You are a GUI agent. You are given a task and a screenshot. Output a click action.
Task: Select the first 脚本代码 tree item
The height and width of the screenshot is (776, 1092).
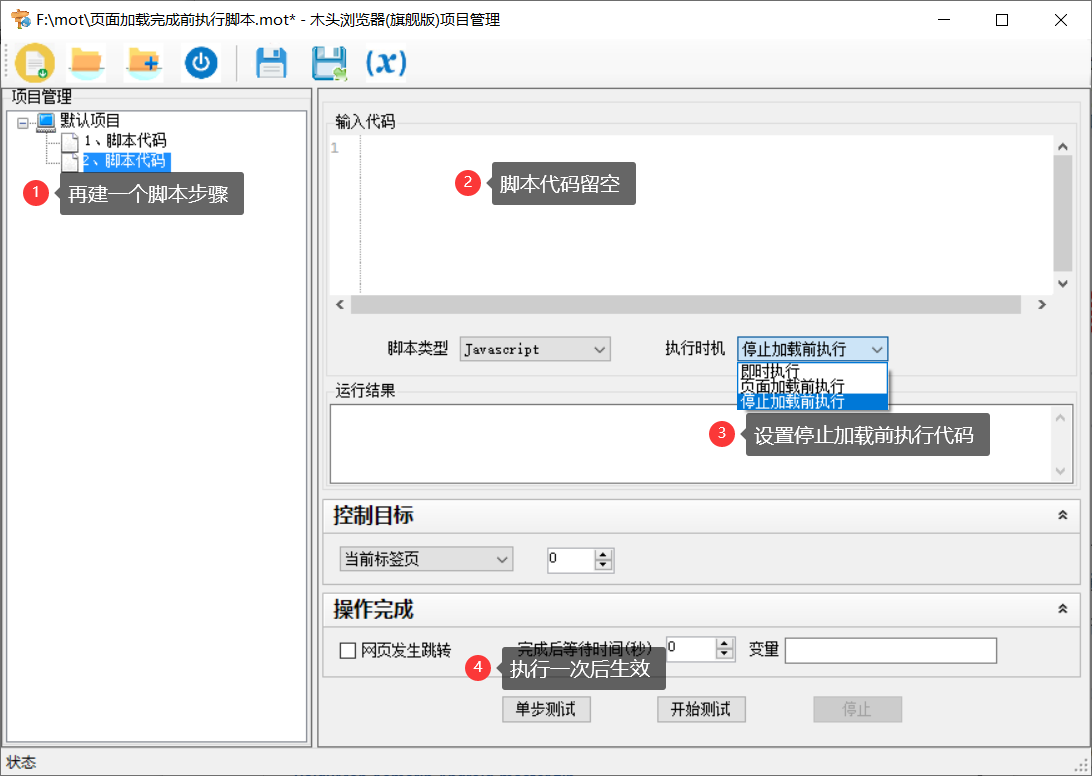[125, 141]
